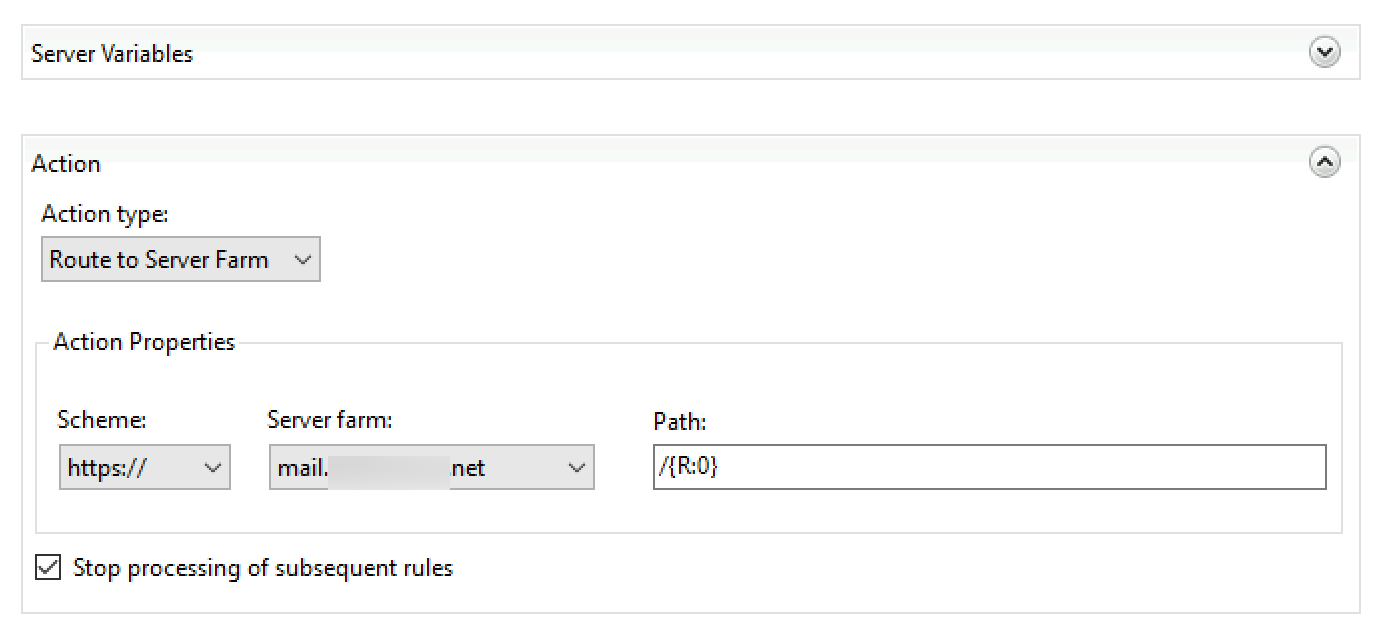Open the Action type combo box
The height and width of the screenshot is (632, 1386).
(181, 260)
